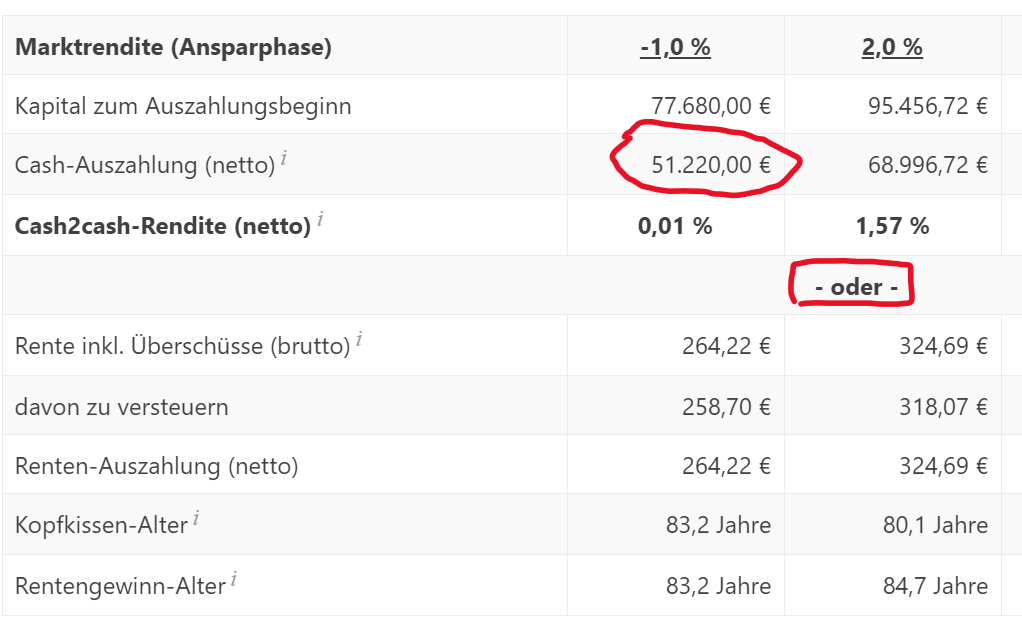Click the 0,01 % Cash2cash return value
1022x626 pixels.
tap(675, 226)
